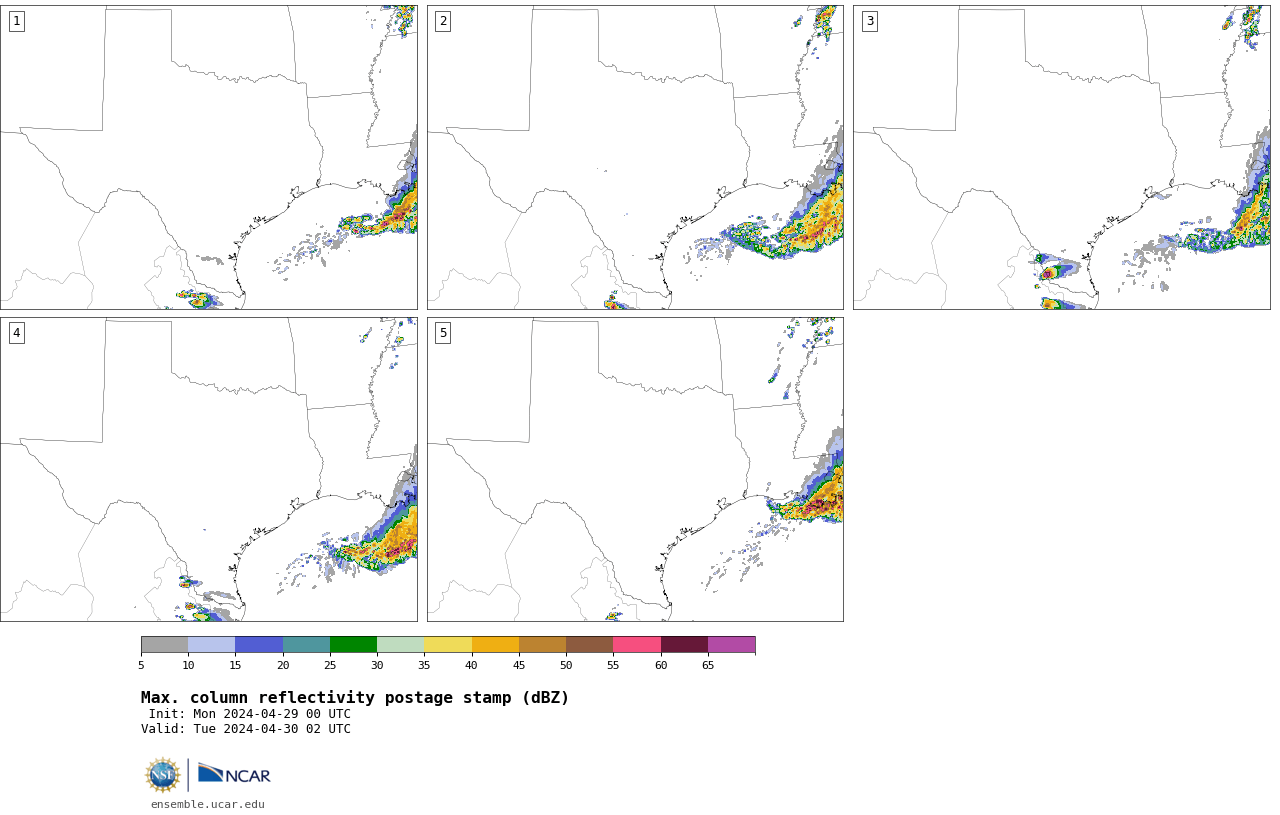This screenshot has height=815, width=1280.
Task: Select the maroon 60-65 dBZ swatch
Action: (684, 644)
